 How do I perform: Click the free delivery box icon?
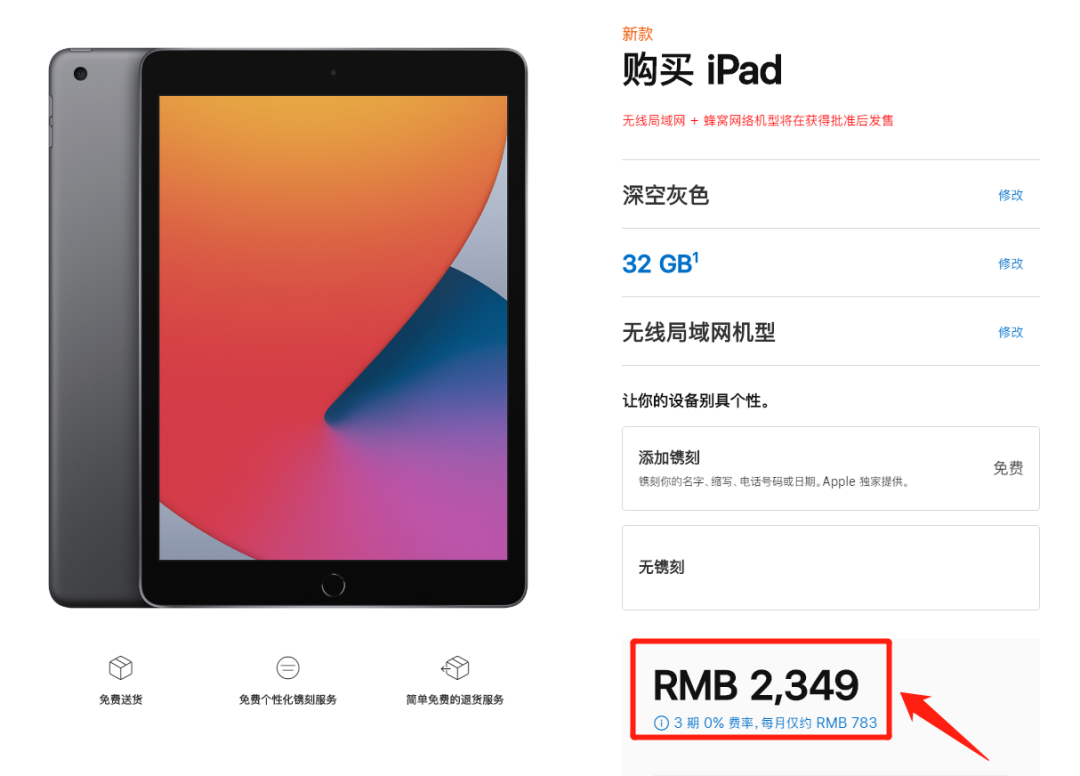[x=121, y=667]
